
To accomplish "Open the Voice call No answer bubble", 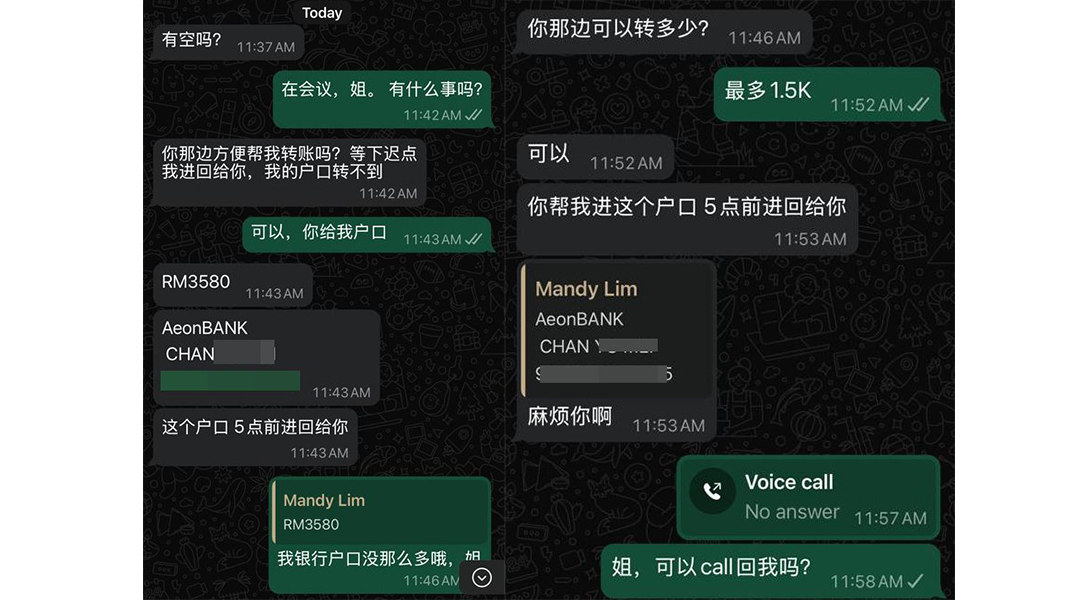I will click(808, 497).
